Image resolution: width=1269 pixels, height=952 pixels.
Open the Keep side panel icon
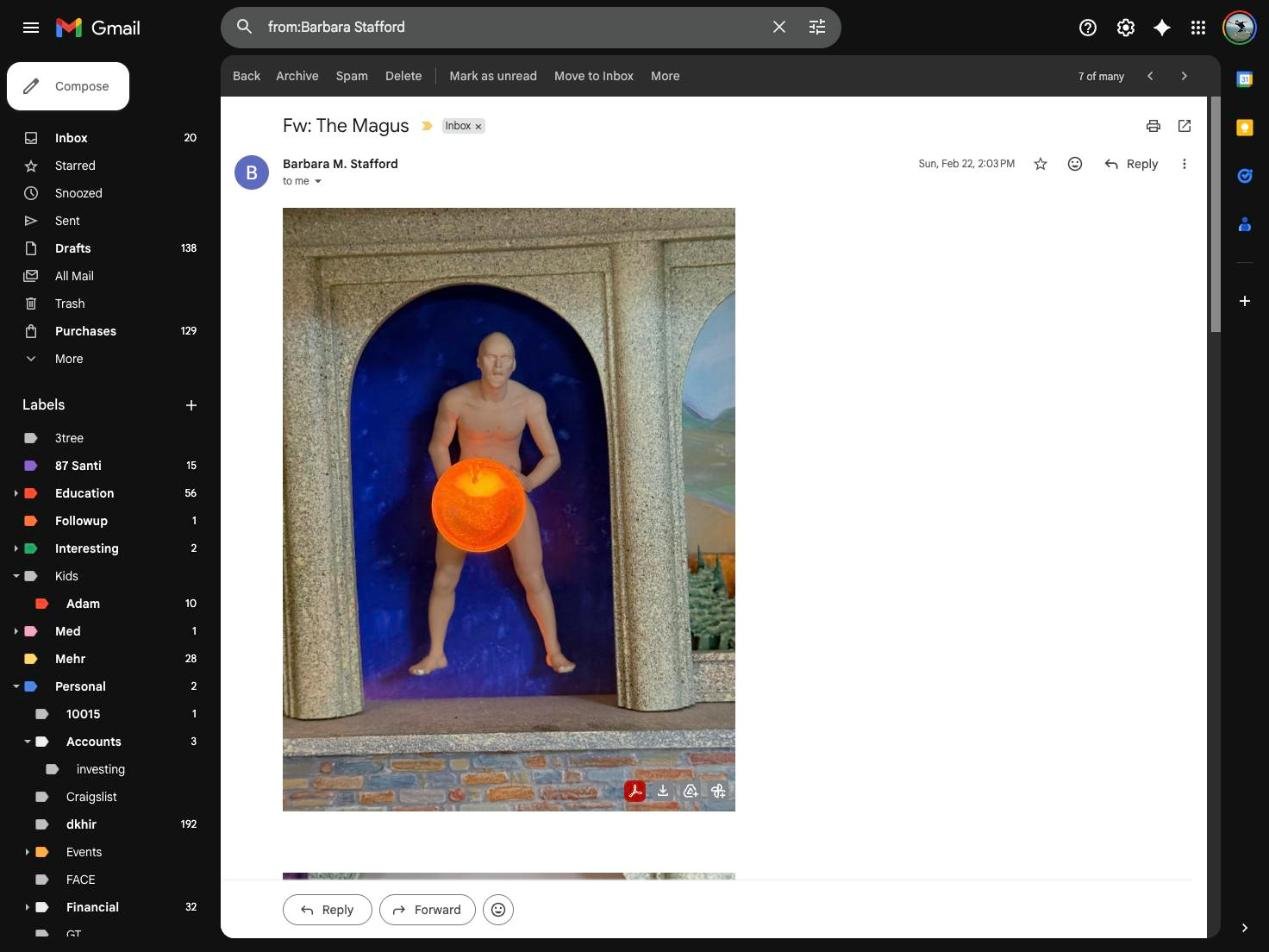click(1244, 127)
